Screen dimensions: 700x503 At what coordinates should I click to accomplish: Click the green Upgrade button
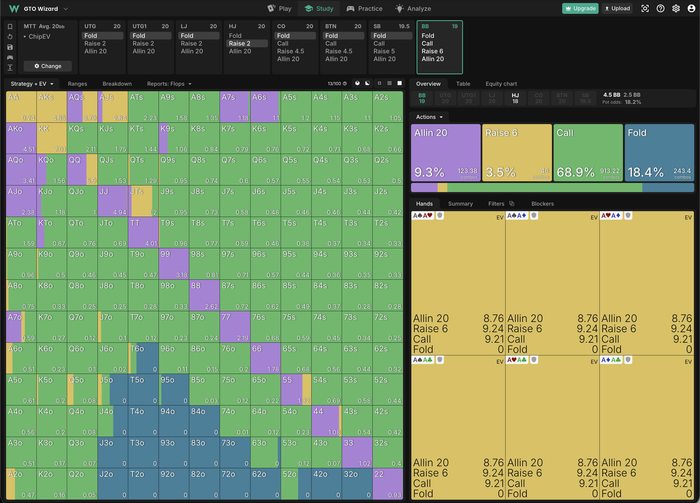point(580,8)
